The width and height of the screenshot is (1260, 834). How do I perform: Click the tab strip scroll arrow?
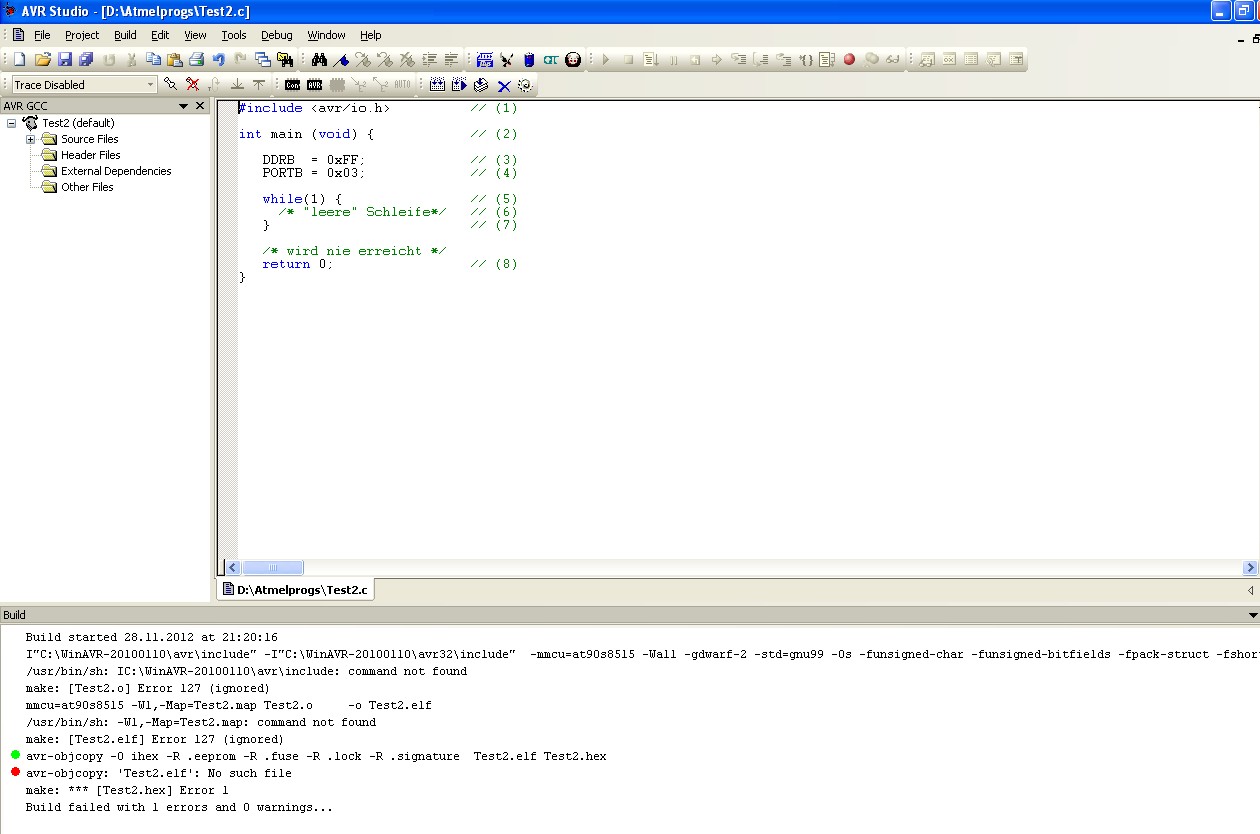click(x=1250, y=590)
